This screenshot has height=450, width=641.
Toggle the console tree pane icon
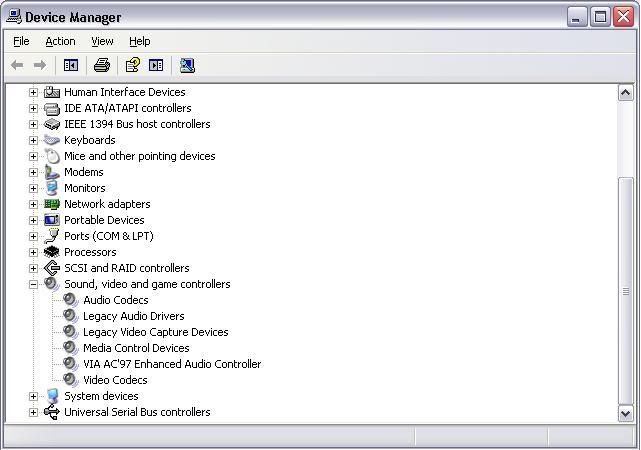[x=71, y=65]
